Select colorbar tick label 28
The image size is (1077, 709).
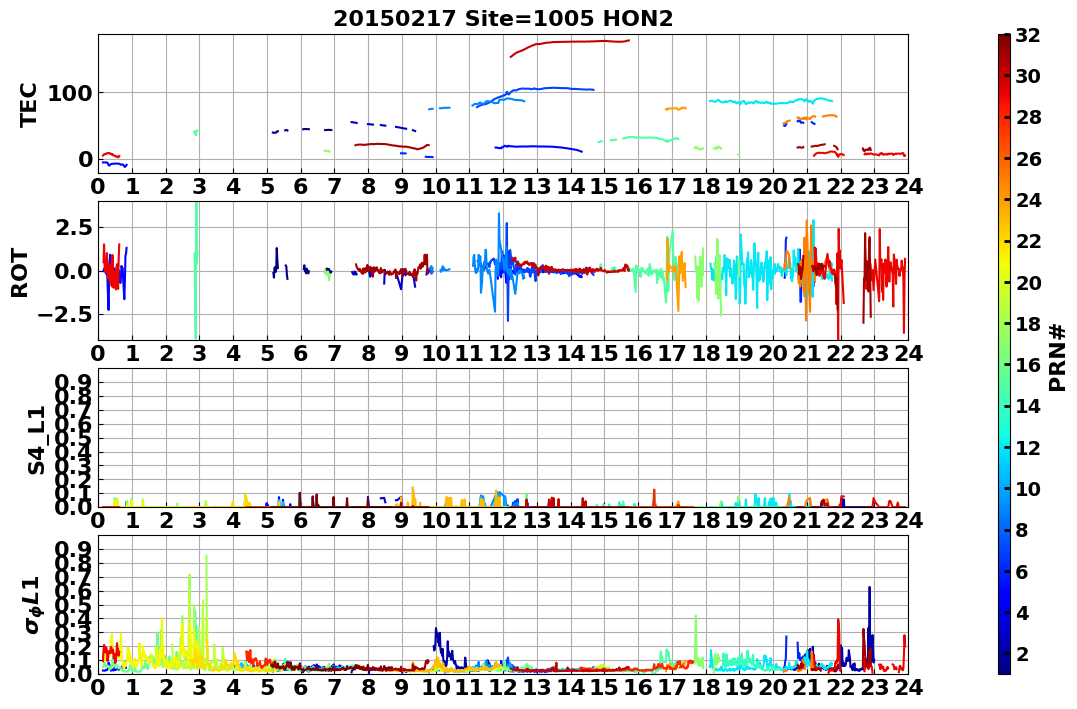[1028, 117]
